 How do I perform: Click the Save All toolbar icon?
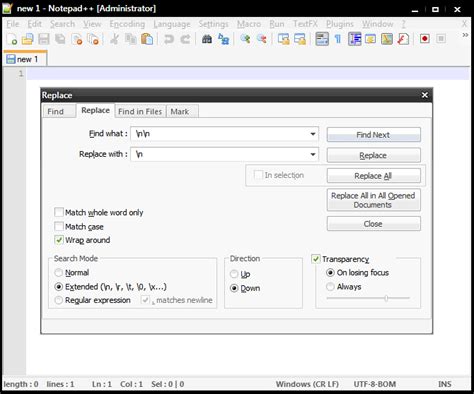point(60,39)
